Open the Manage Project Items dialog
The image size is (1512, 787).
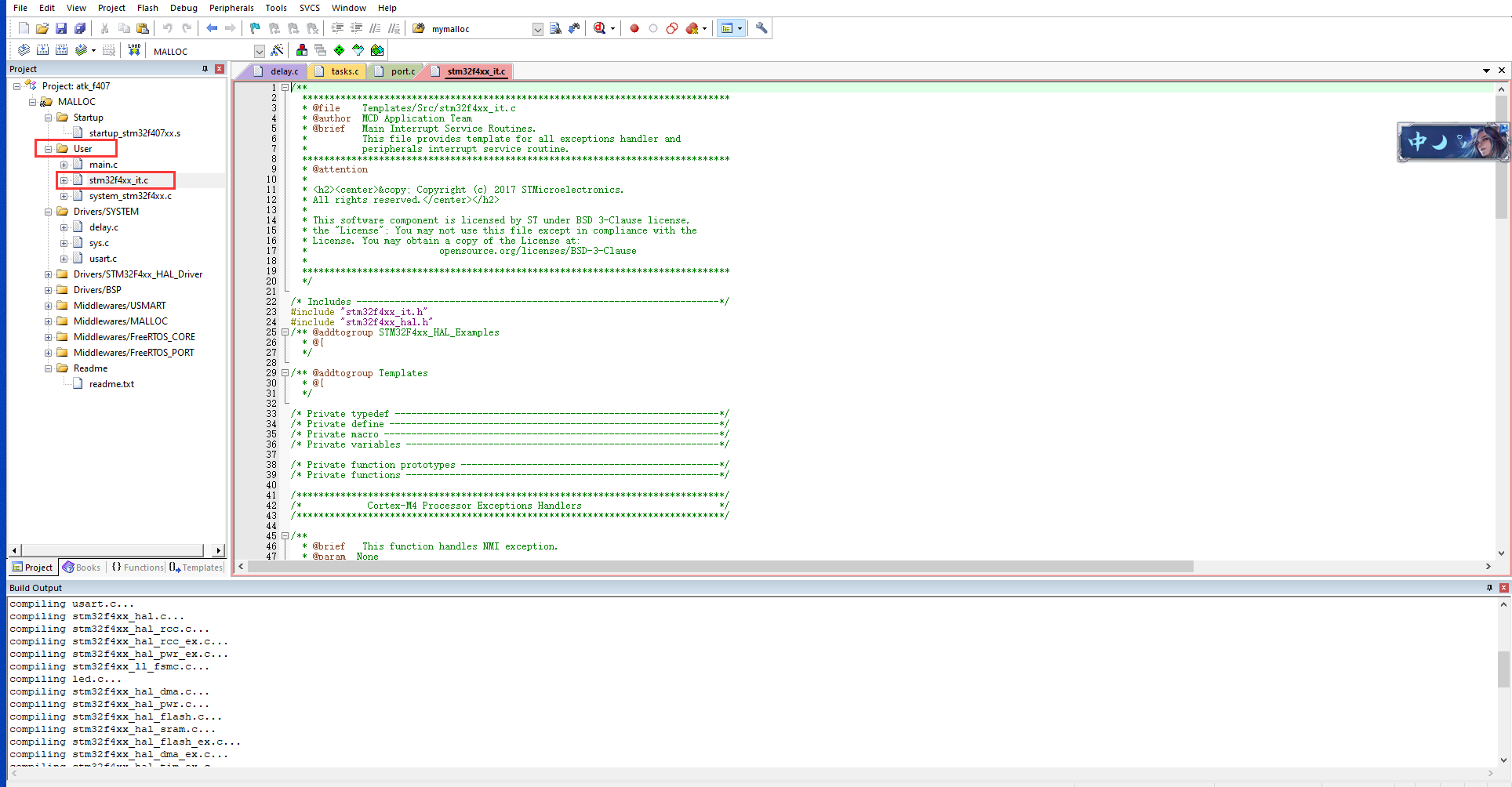[301, 49]
